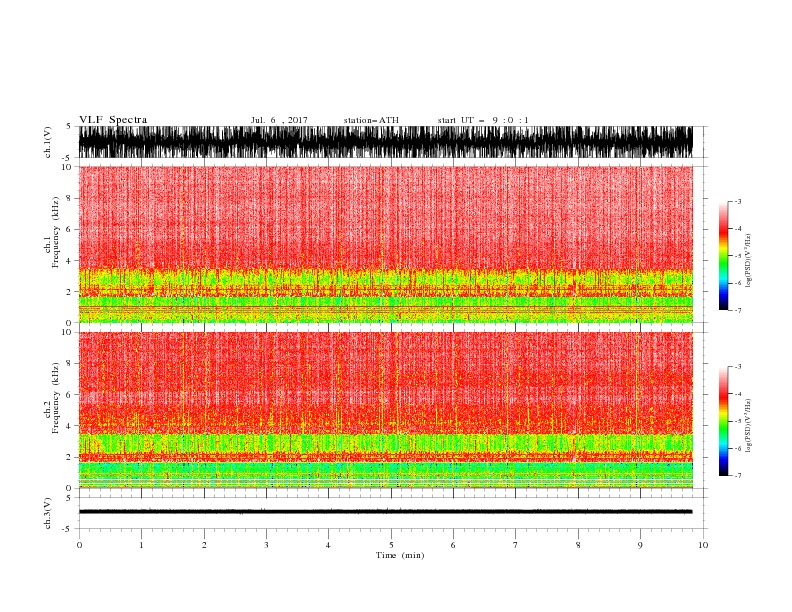Click the "-7" label on ch.1 color bar
The height and width of the screenshot is (612, 792).
738,310
